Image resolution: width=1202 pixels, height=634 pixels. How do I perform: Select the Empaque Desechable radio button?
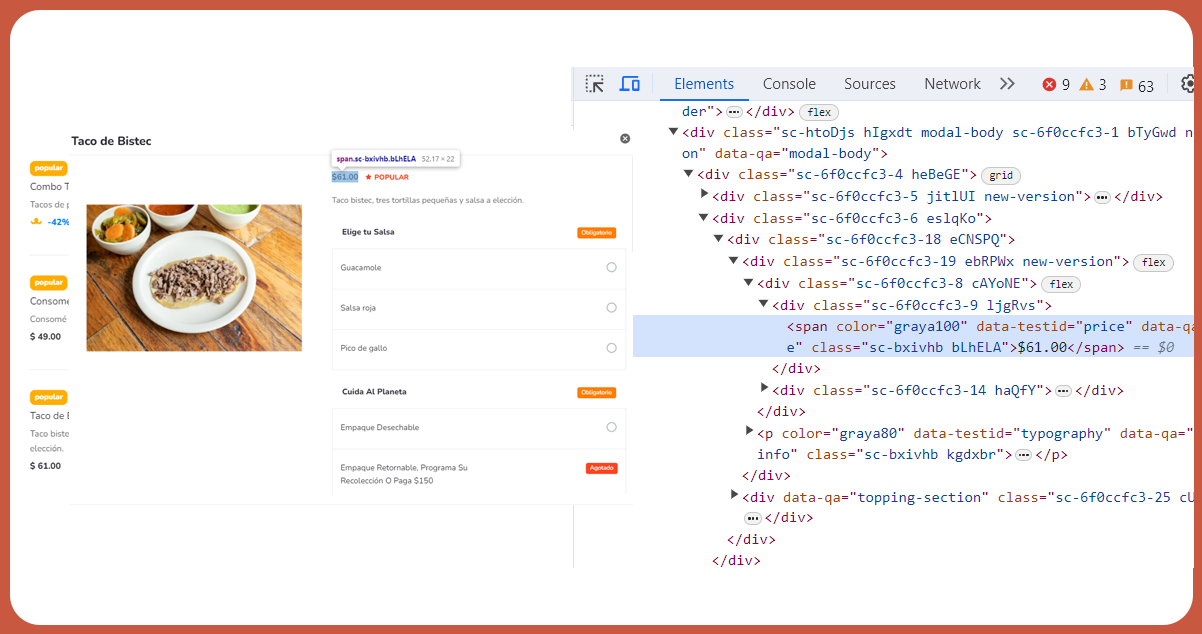pyautogui.click(x=611, y=427)
